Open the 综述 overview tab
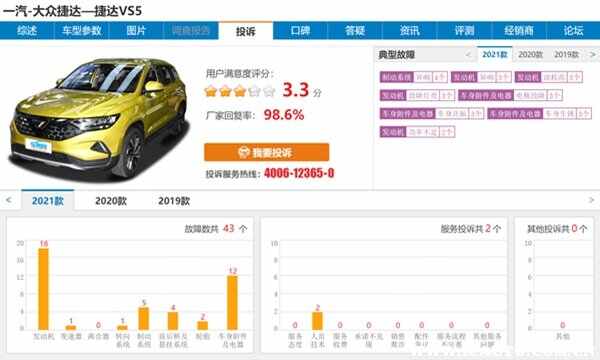The image size is (600, 360). point(27,31)
